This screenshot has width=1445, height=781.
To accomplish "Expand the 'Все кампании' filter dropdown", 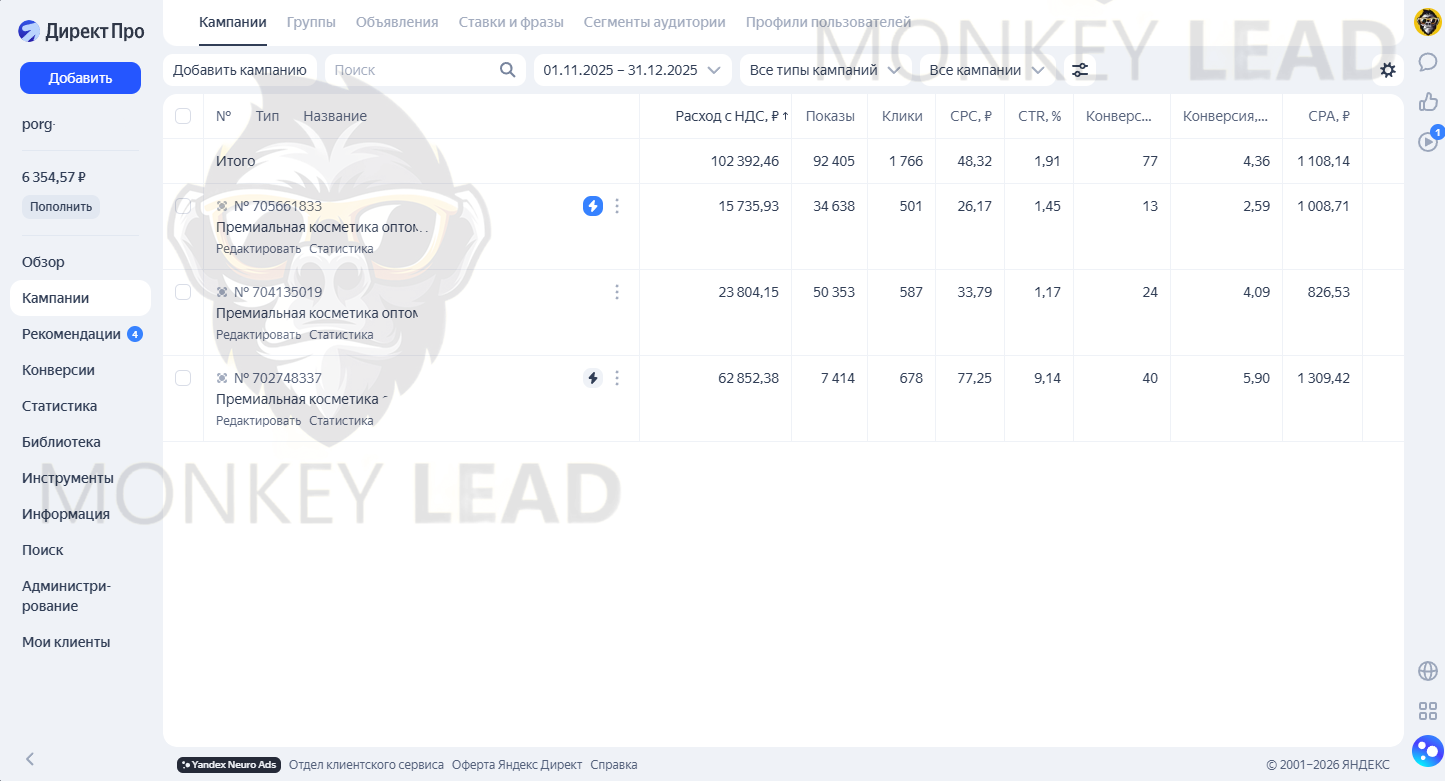I will click(986, 70).
